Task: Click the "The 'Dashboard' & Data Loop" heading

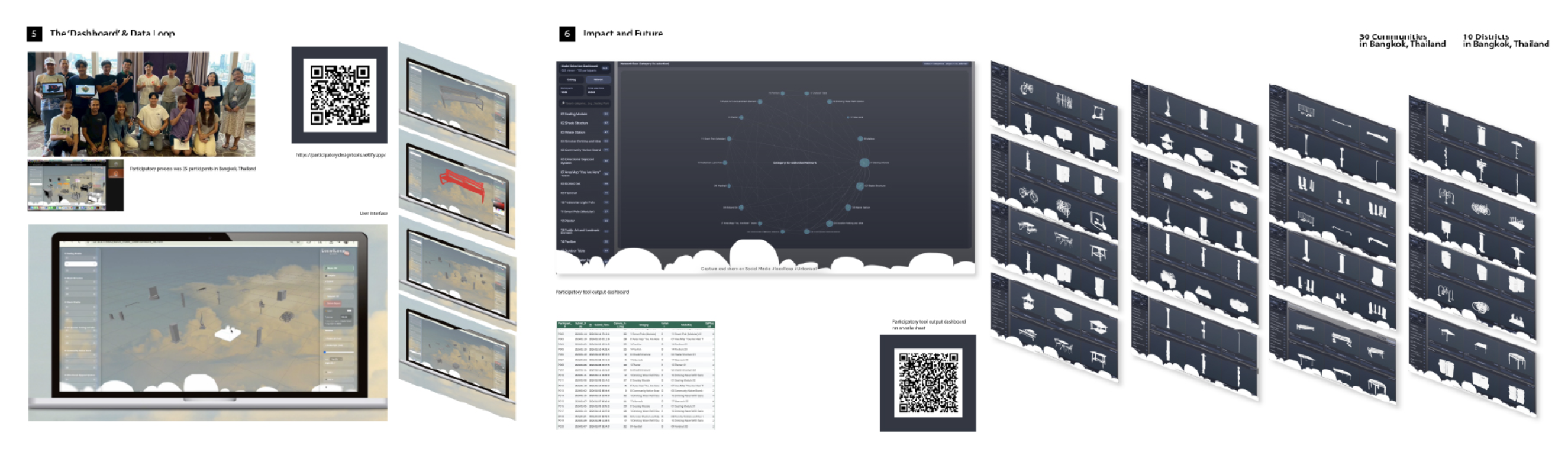Action: click(x=112, y=33)
